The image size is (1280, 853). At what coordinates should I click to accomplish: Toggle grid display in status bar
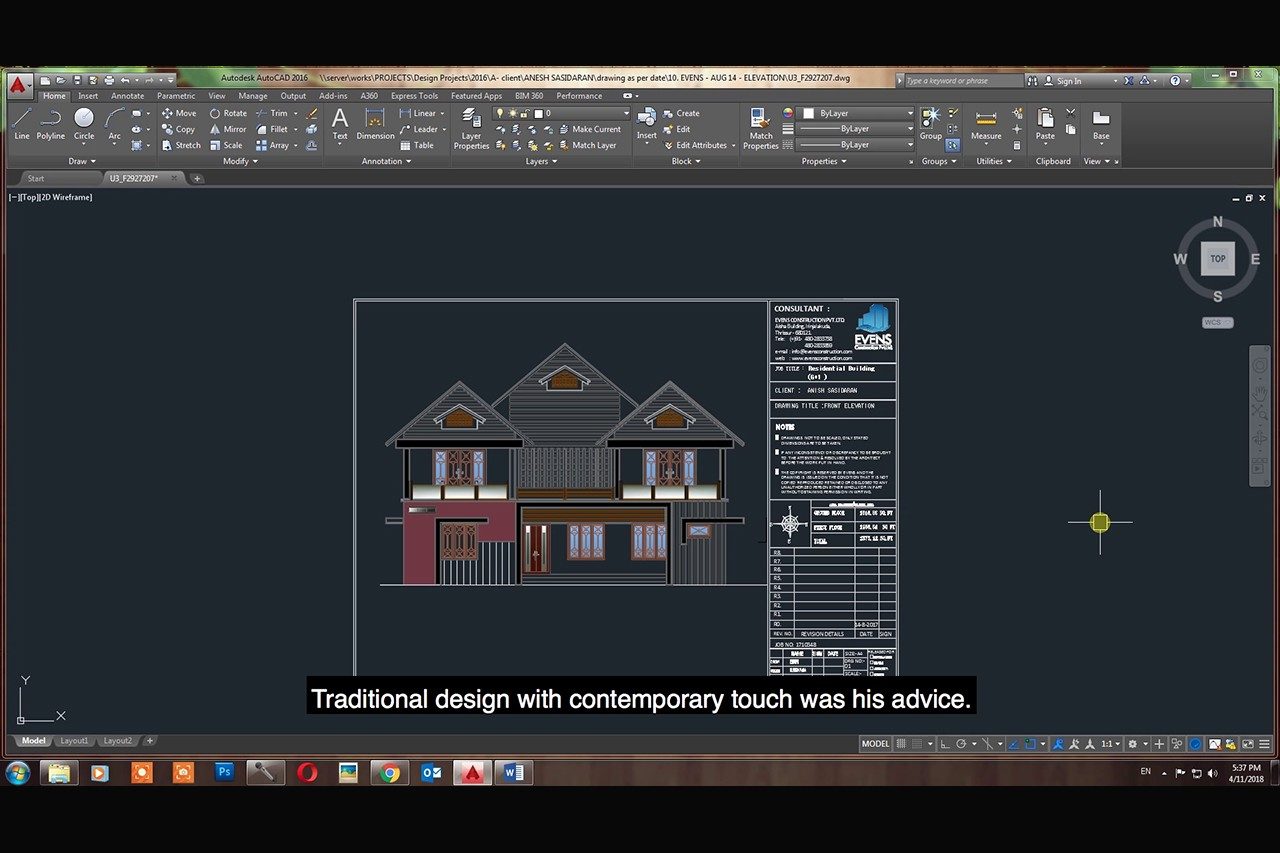click(902, 744)
